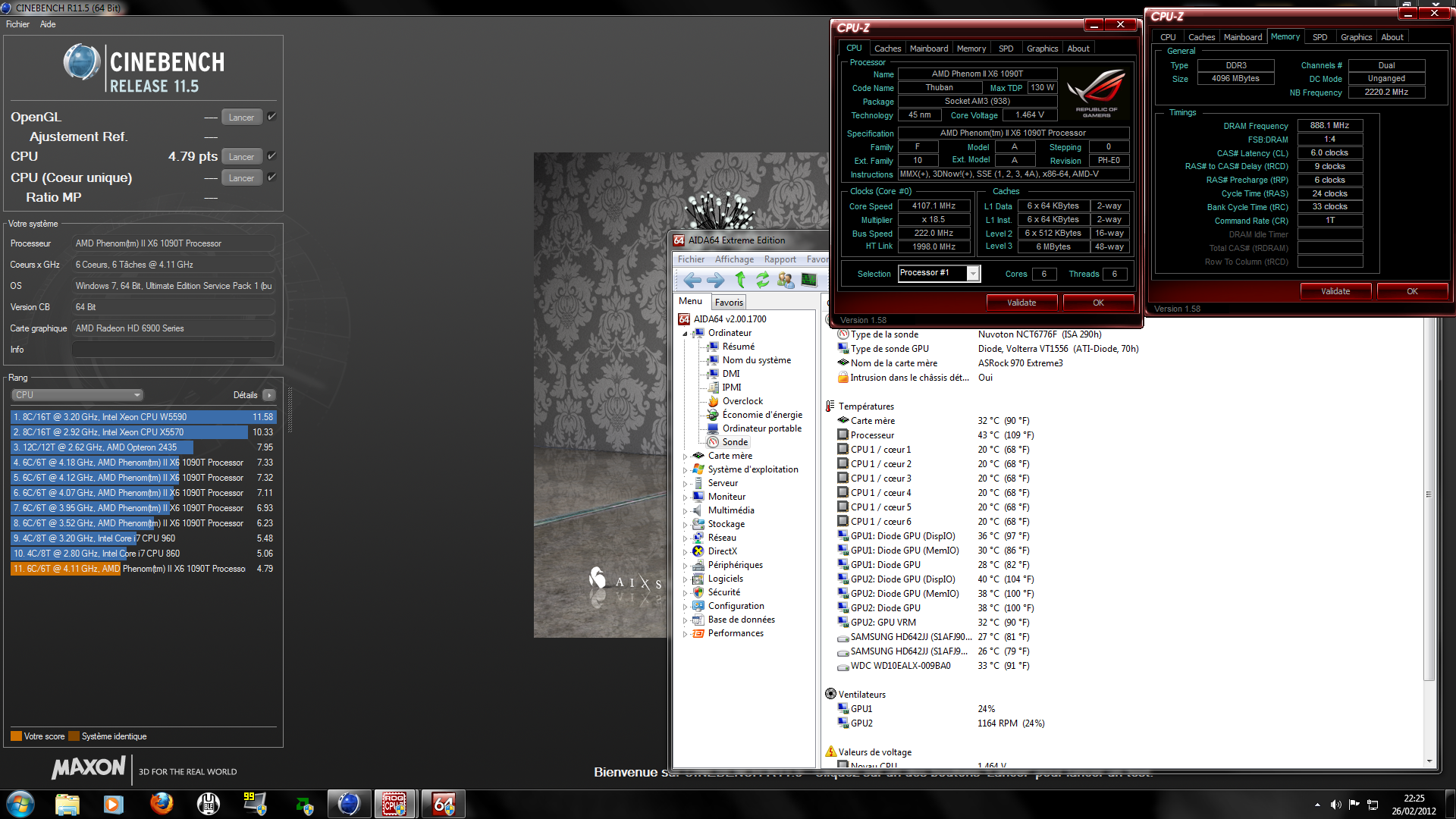This screenshot has height=819, width=1456.
Task: Click the back navigation arrow in AIDA64 toolbar
Action: 692,280
